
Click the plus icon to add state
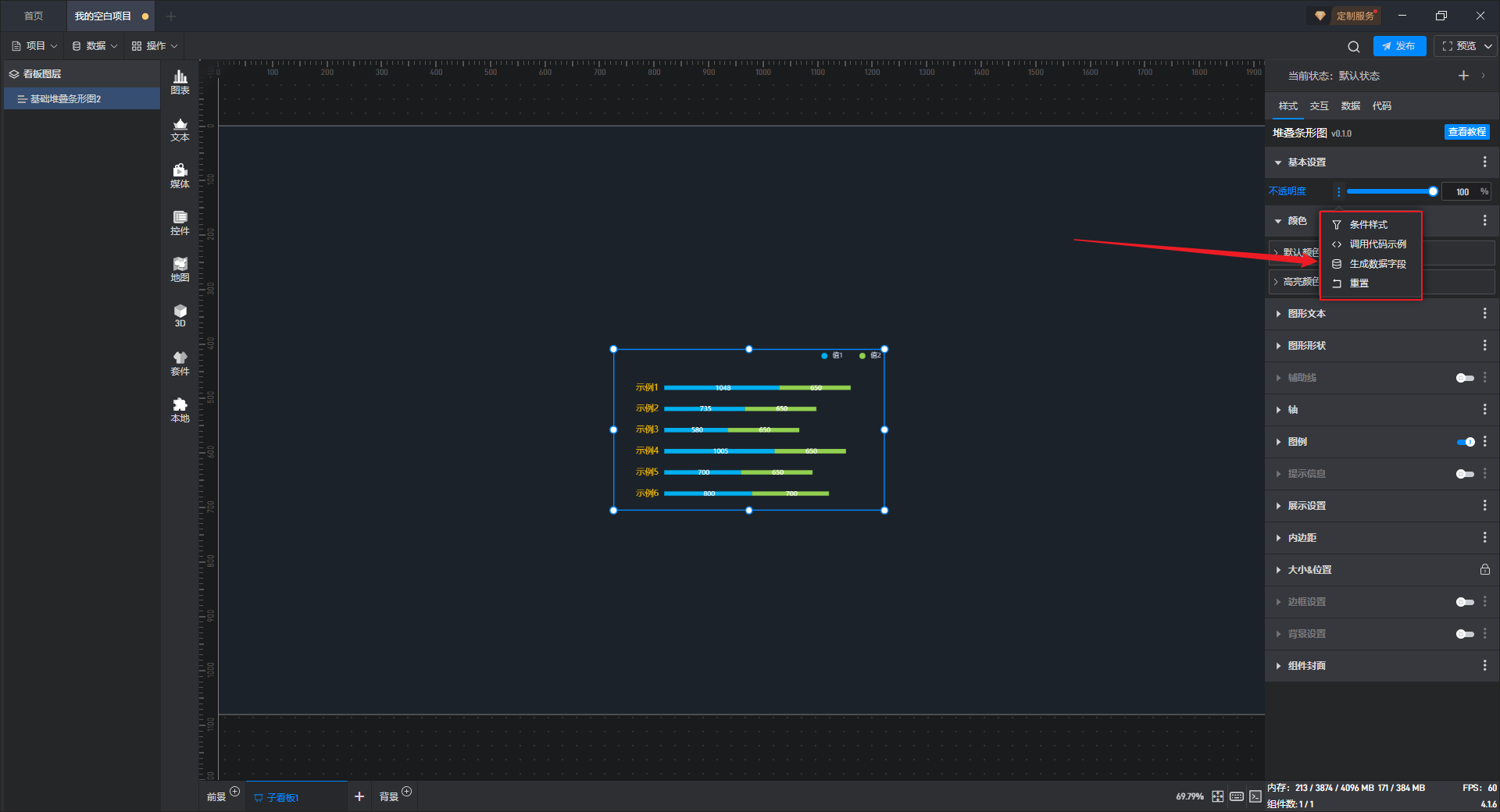(x=1463, y=76)
